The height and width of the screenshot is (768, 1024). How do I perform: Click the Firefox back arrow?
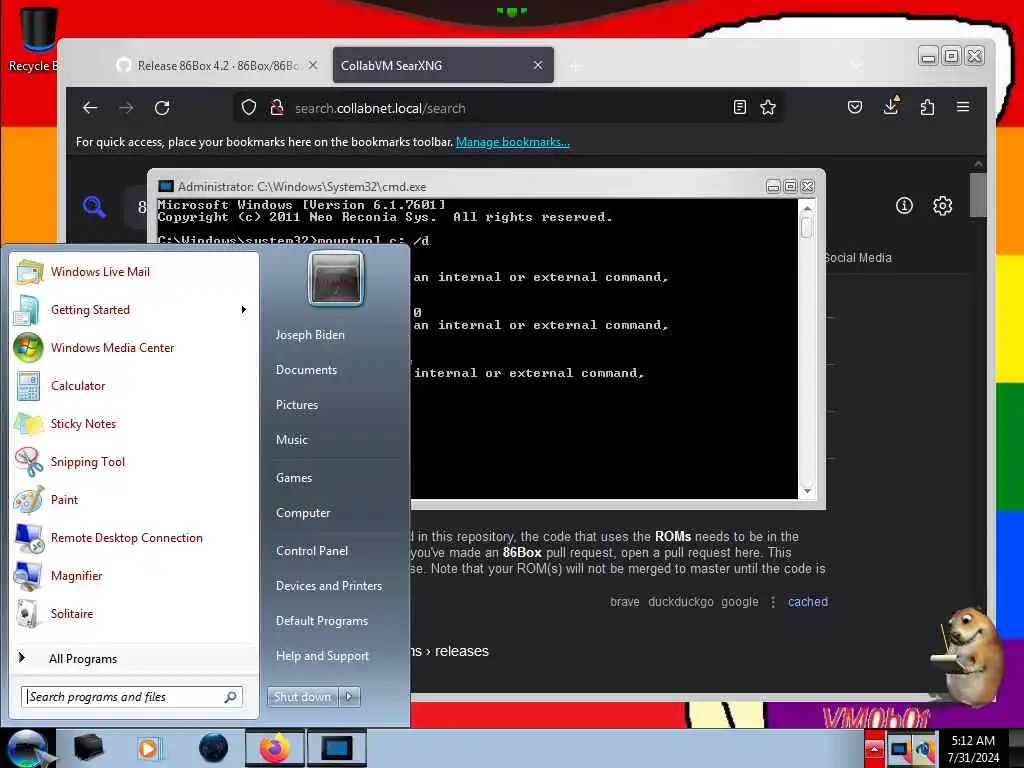pyautogui.click(x=90, y=108)
